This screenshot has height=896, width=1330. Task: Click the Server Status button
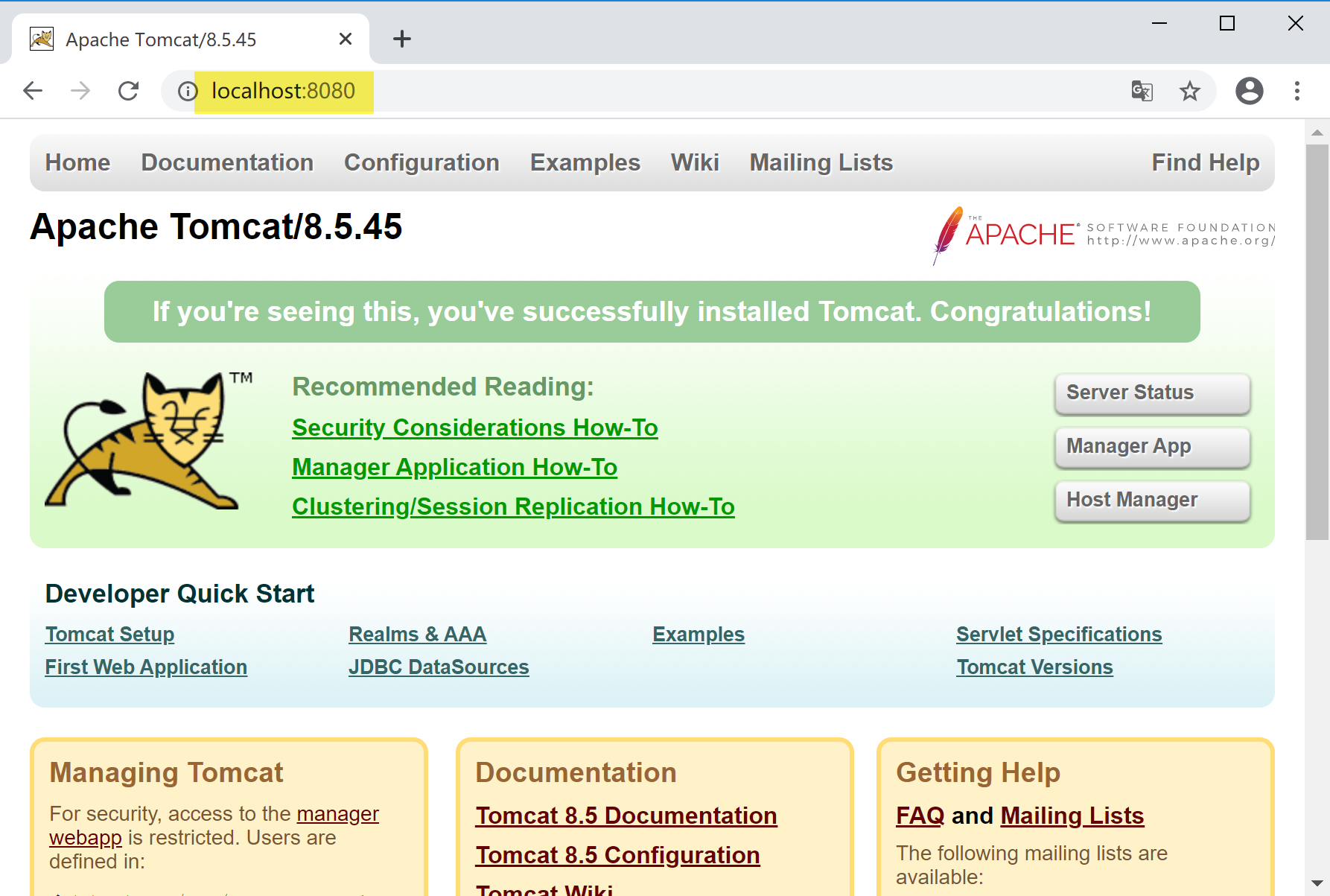tap(1152, 393)
